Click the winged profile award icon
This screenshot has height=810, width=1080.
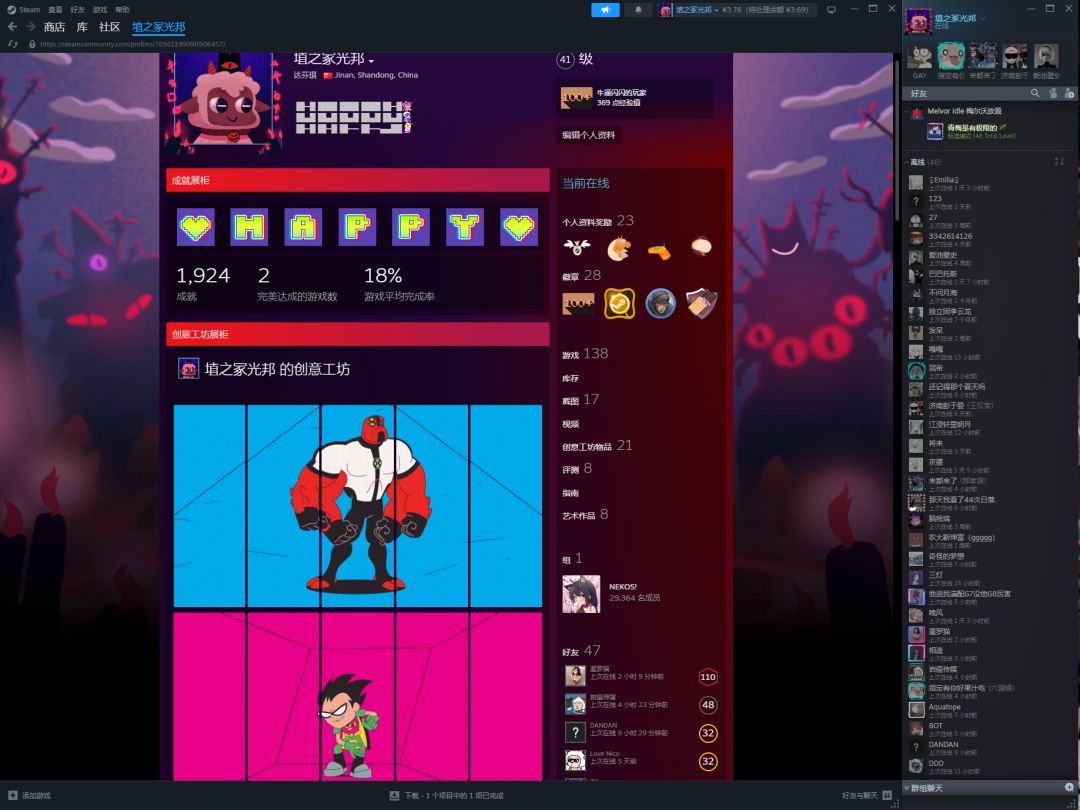(x=577, y=247)
